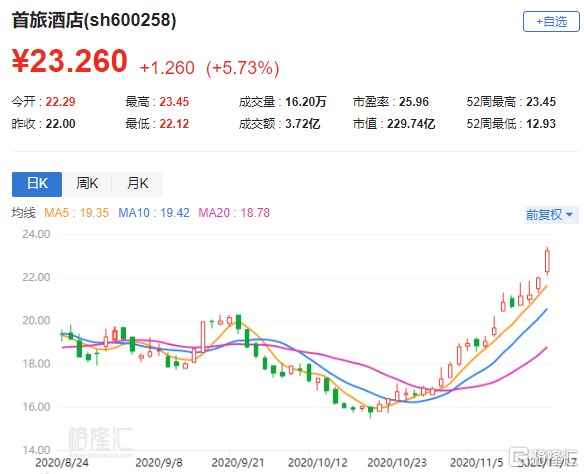This screenshot has height=474, width=584.
Task: Click the 市值 value 229.74亿
Action: tap(411, 124)
